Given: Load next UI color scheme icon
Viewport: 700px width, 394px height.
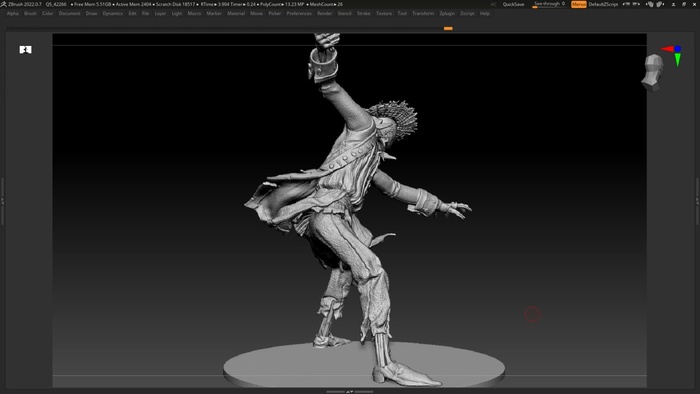Looking at the screenshot, I should click(x=659, y=4).
